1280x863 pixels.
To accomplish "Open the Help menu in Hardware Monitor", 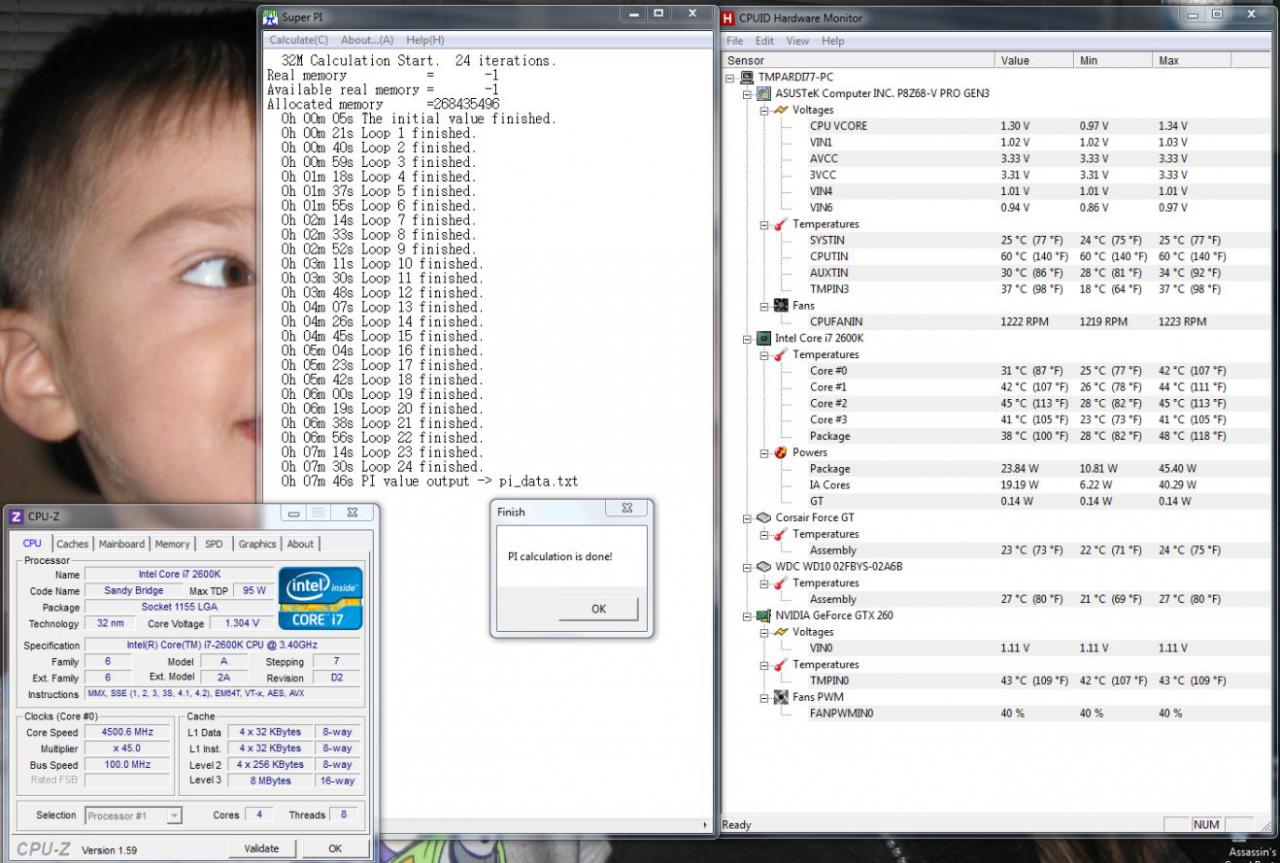I will [833, 41].
